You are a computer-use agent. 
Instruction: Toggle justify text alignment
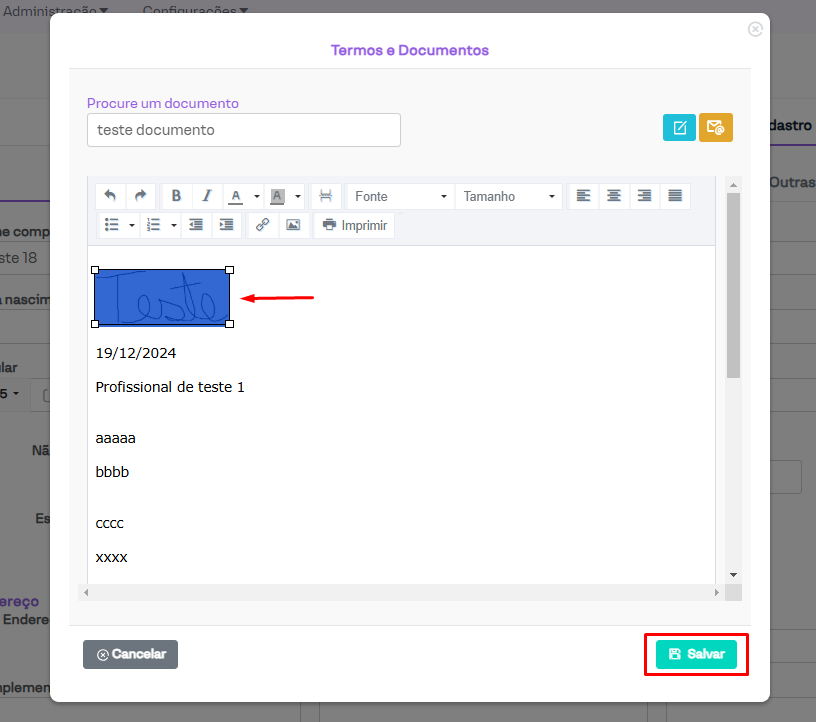(675, 196)
